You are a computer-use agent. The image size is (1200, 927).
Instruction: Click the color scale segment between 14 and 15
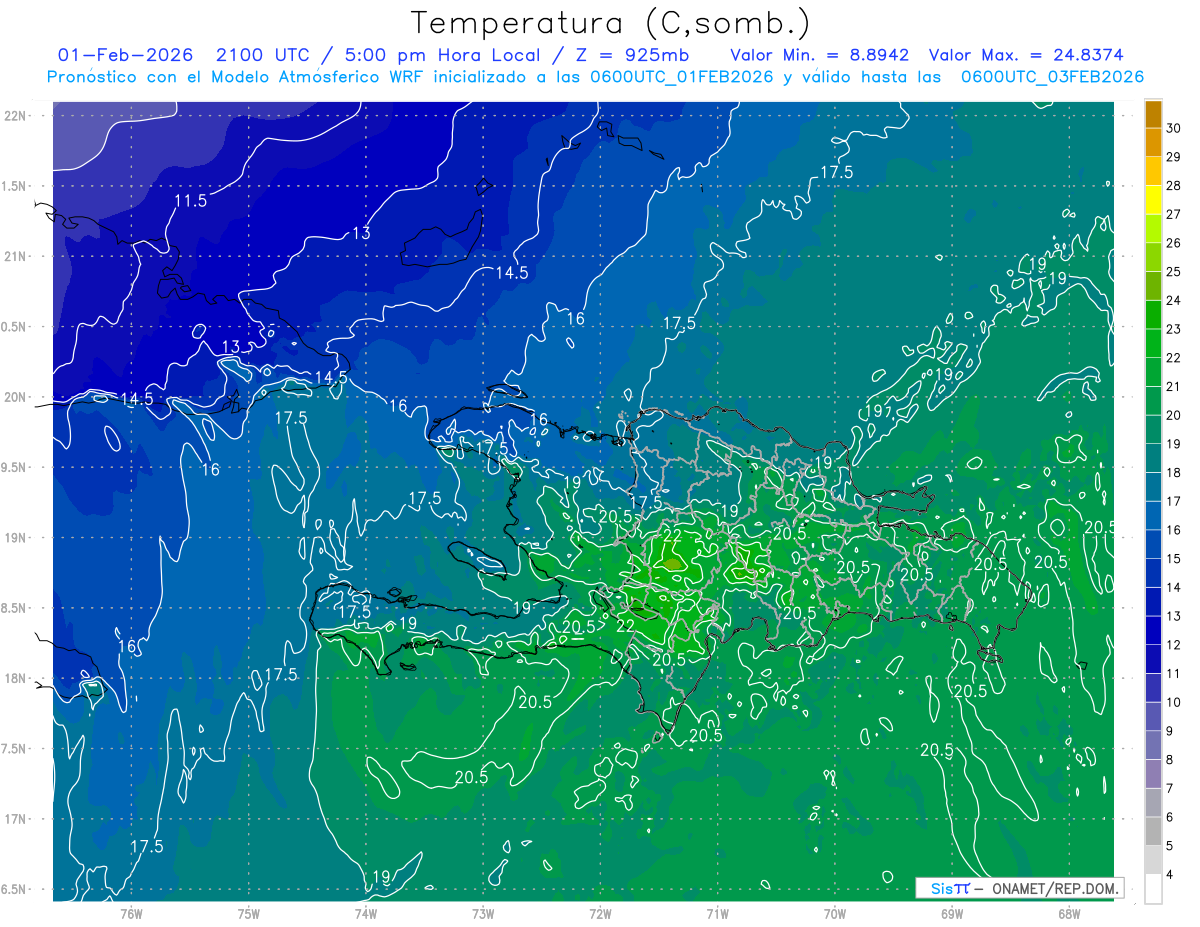tap(1153, 573)
